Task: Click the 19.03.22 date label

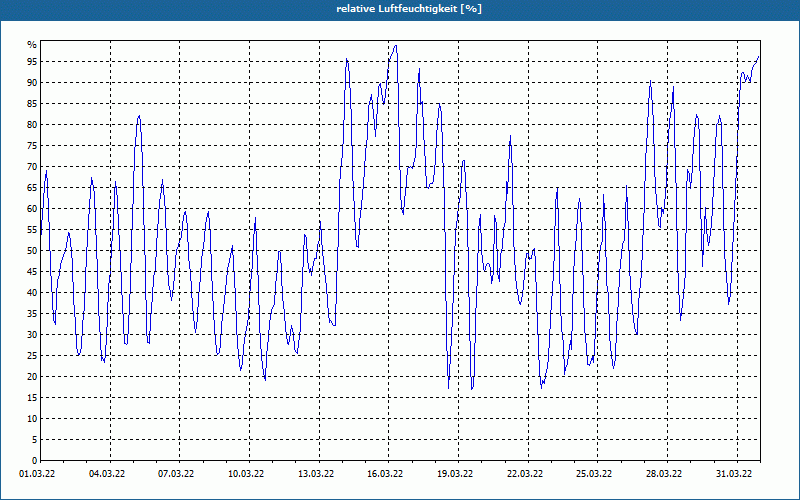Action: click(455, 474)
